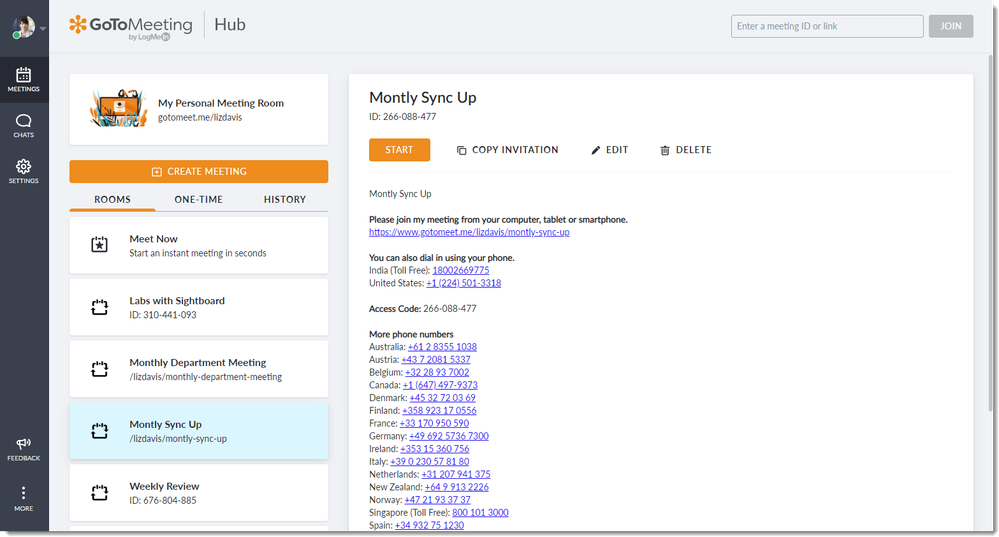Click the Finland phone number link
This screenshot has width=999, height=537.
pyautogui.click(x=439, y=410)
